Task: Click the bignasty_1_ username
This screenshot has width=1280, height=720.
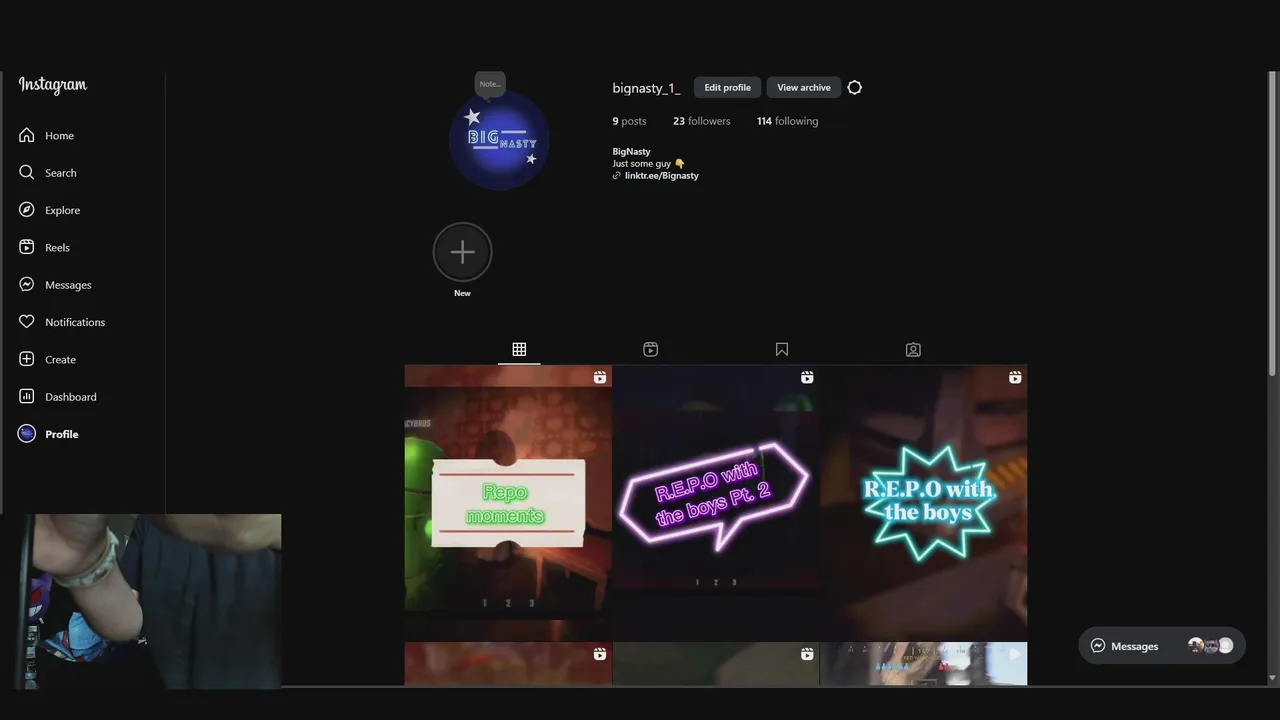Action: tap(646, 88)
